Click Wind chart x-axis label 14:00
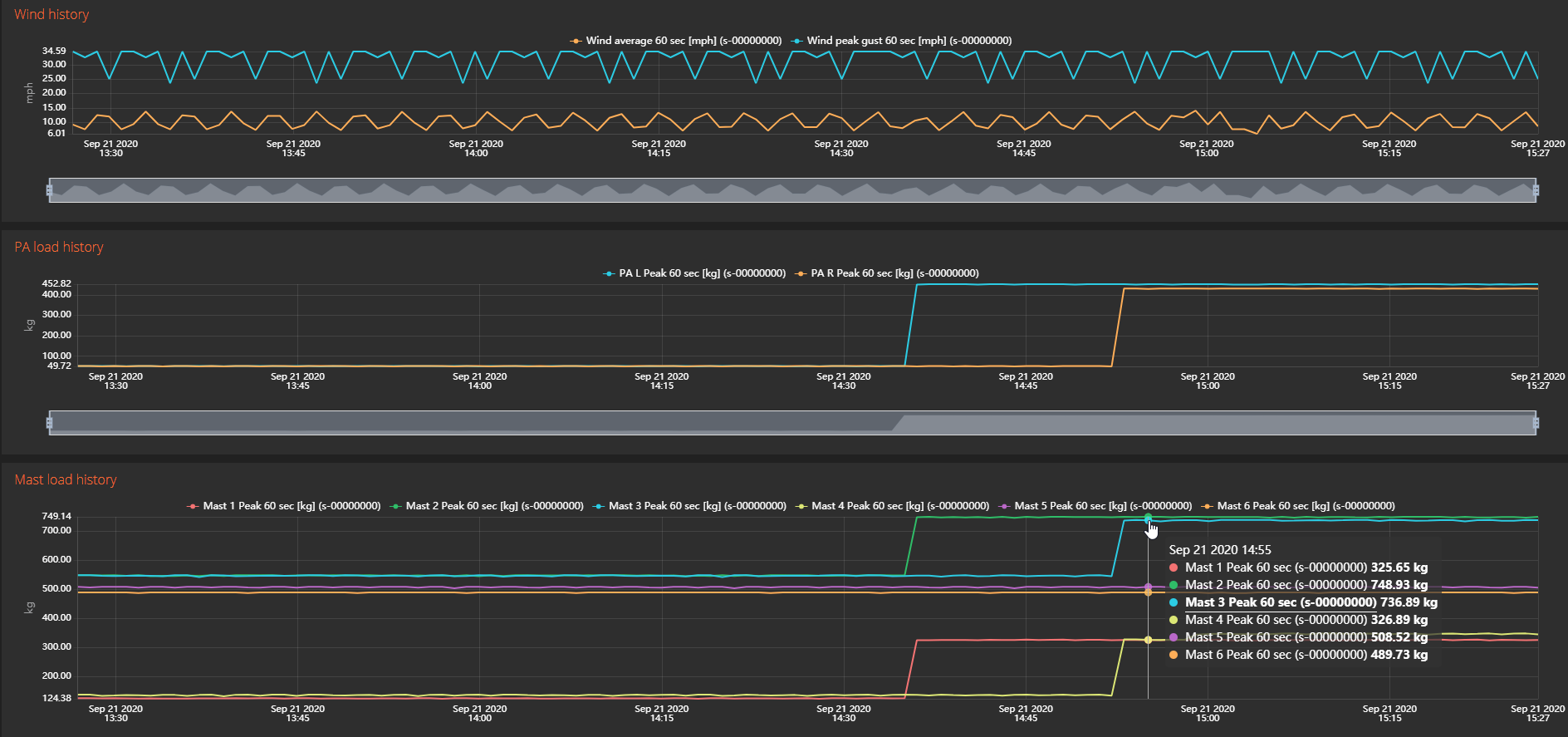Image resolution: width=1568 pixels, height=737 pixels. click(x=476, y=149)
